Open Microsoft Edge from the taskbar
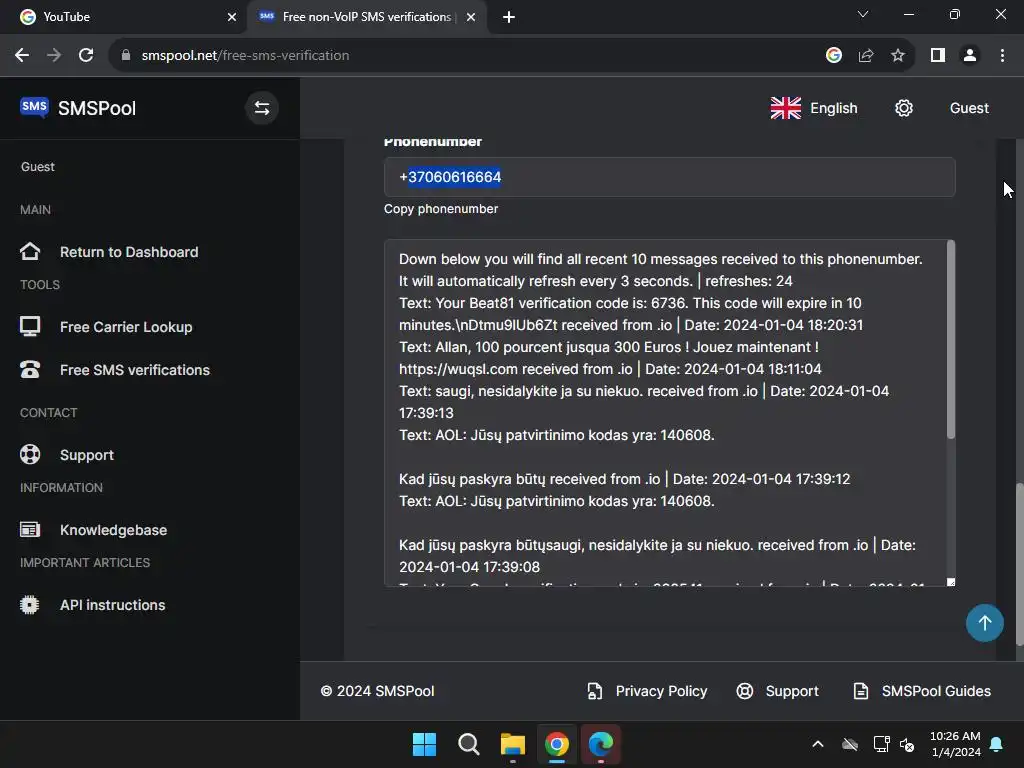Image resolution: width=1024 pixels, height=768 pixels. pyautogui.click(x=601, y=744)
